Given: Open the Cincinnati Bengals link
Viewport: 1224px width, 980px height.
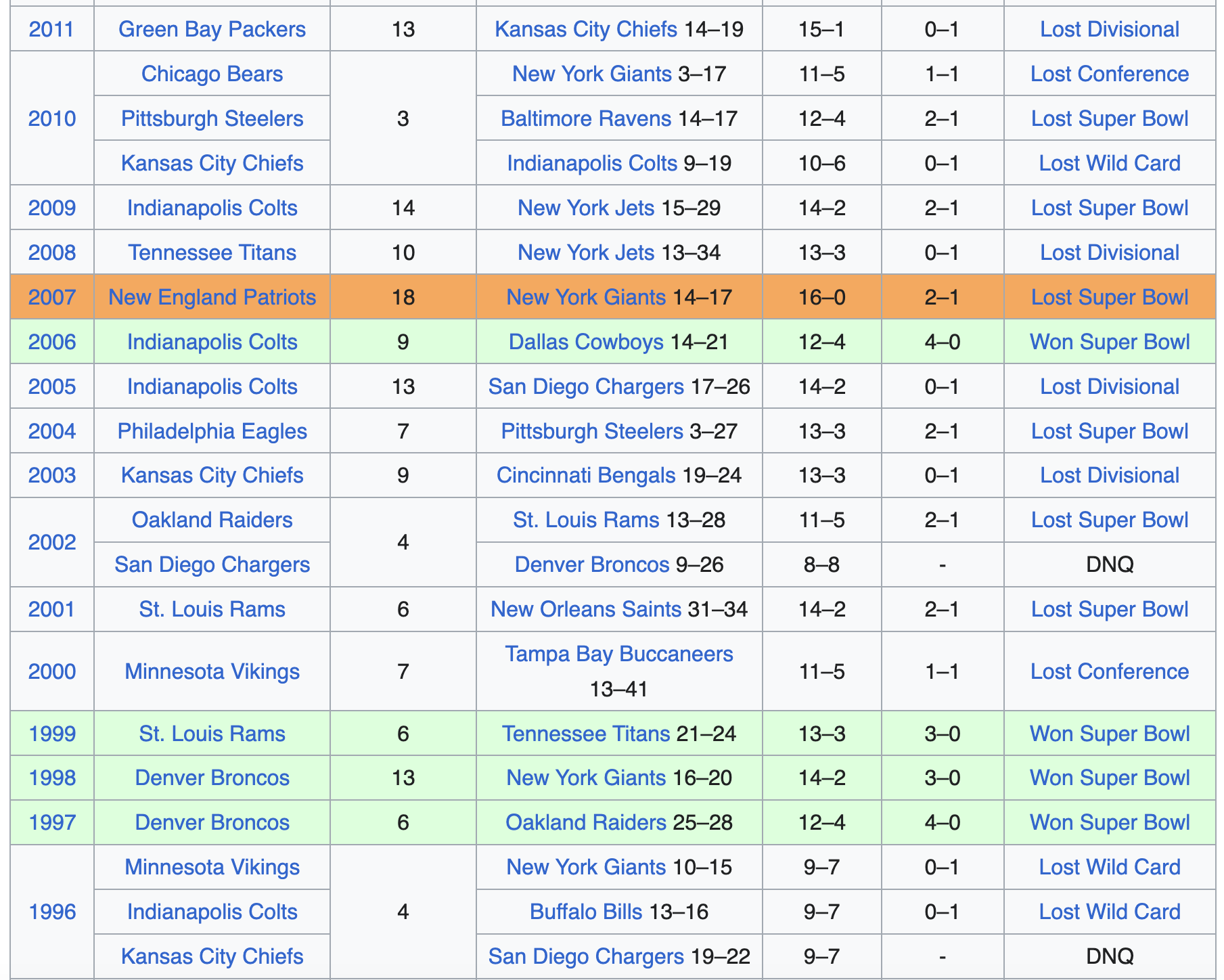Looking at the screenshot, I should (x=586, y=475).
